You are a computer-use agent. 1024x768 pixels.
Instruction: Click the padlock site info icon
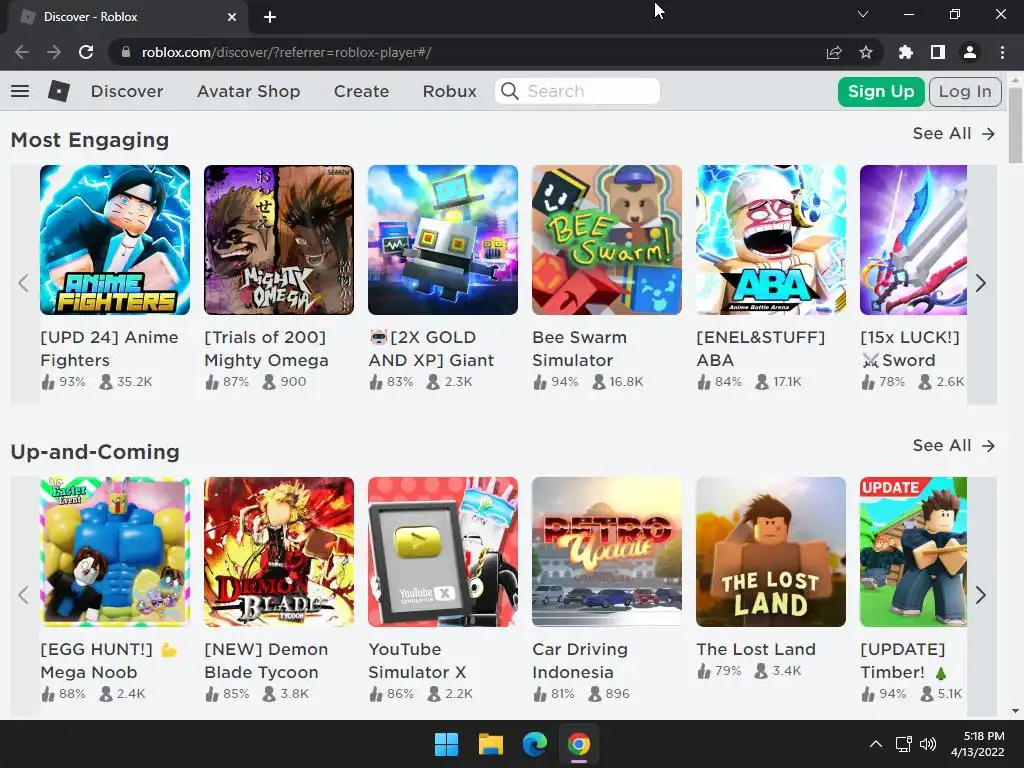(x=126, y=52)
